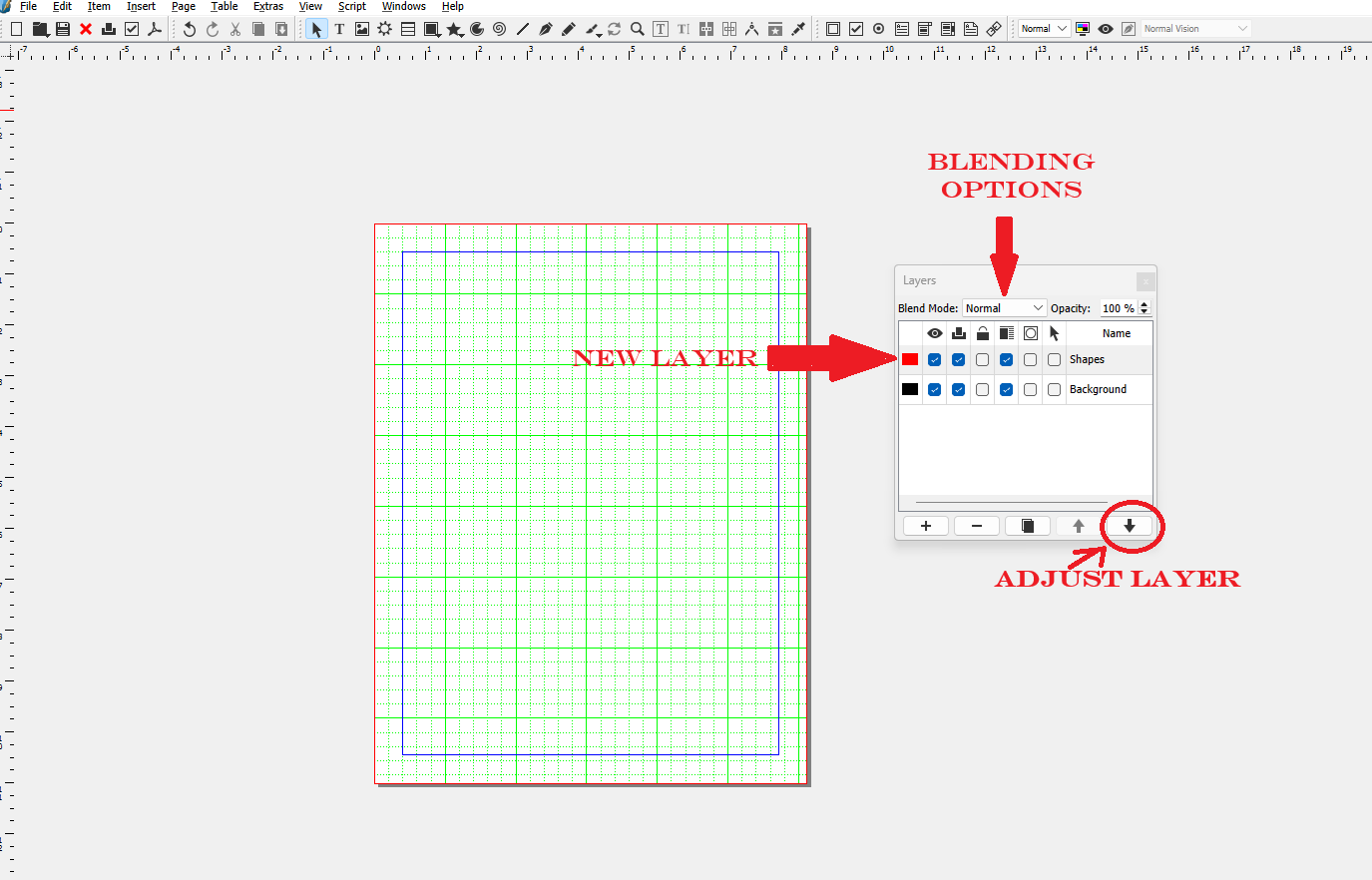
Task: Export document as PDF
Action: click(155, 29)
